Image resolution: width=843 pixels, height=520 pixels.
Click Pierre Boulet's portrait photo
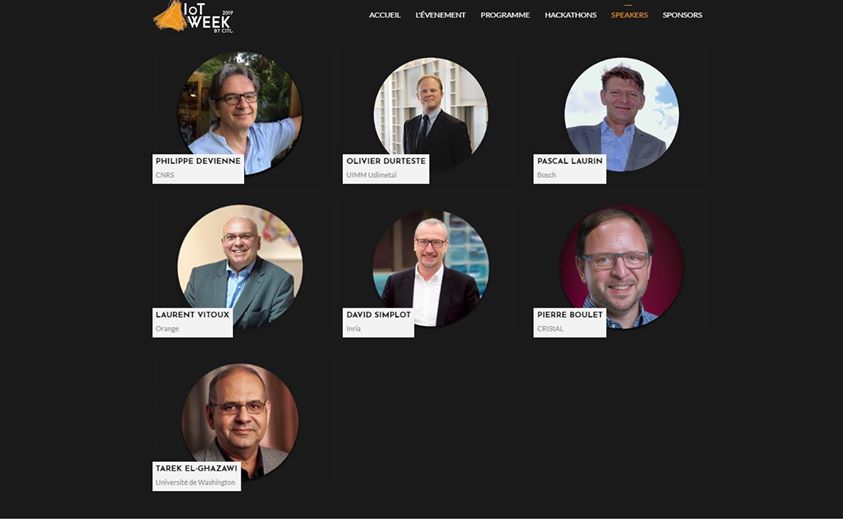click(621, 267)
